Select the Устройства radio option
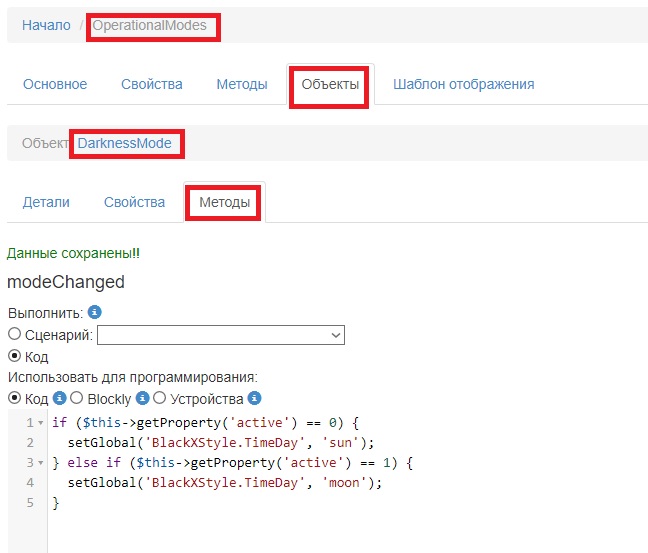648x553 pixels. coord(158,399)
